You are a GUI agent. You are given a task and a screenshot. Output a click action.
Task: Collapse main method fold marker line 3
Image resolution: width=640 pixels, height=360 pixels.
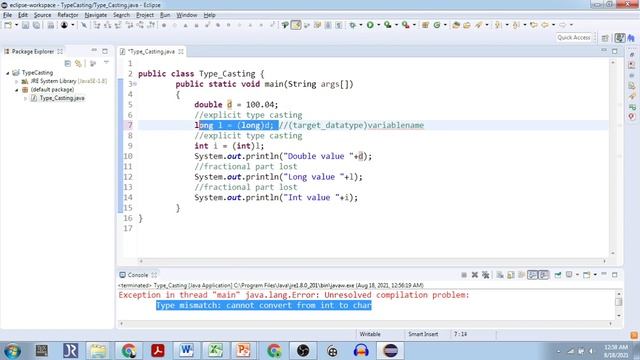[135, 84]
